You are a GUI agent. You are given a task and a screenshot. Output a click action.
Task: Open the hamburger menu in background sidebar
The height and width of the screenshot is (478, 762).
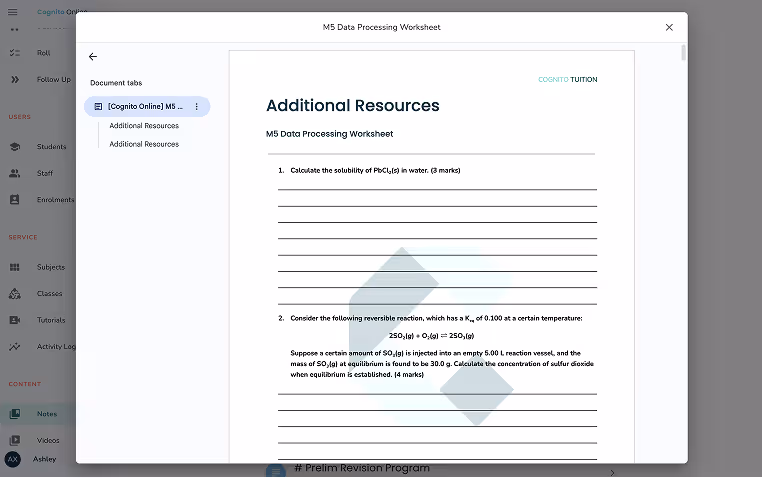(x=13, y=12)
